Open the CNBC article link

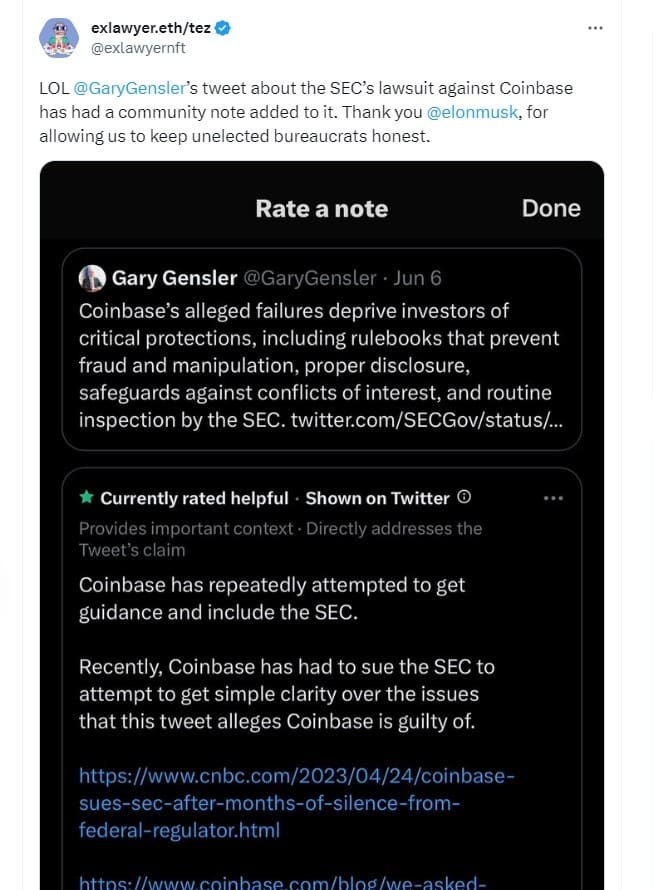tap(299, 802)
